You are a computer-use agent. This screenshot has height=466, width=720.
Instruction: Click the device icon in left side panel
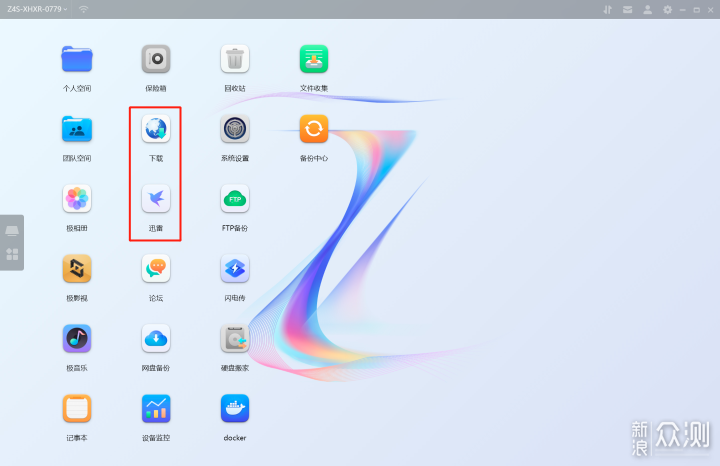pos(12,230)
